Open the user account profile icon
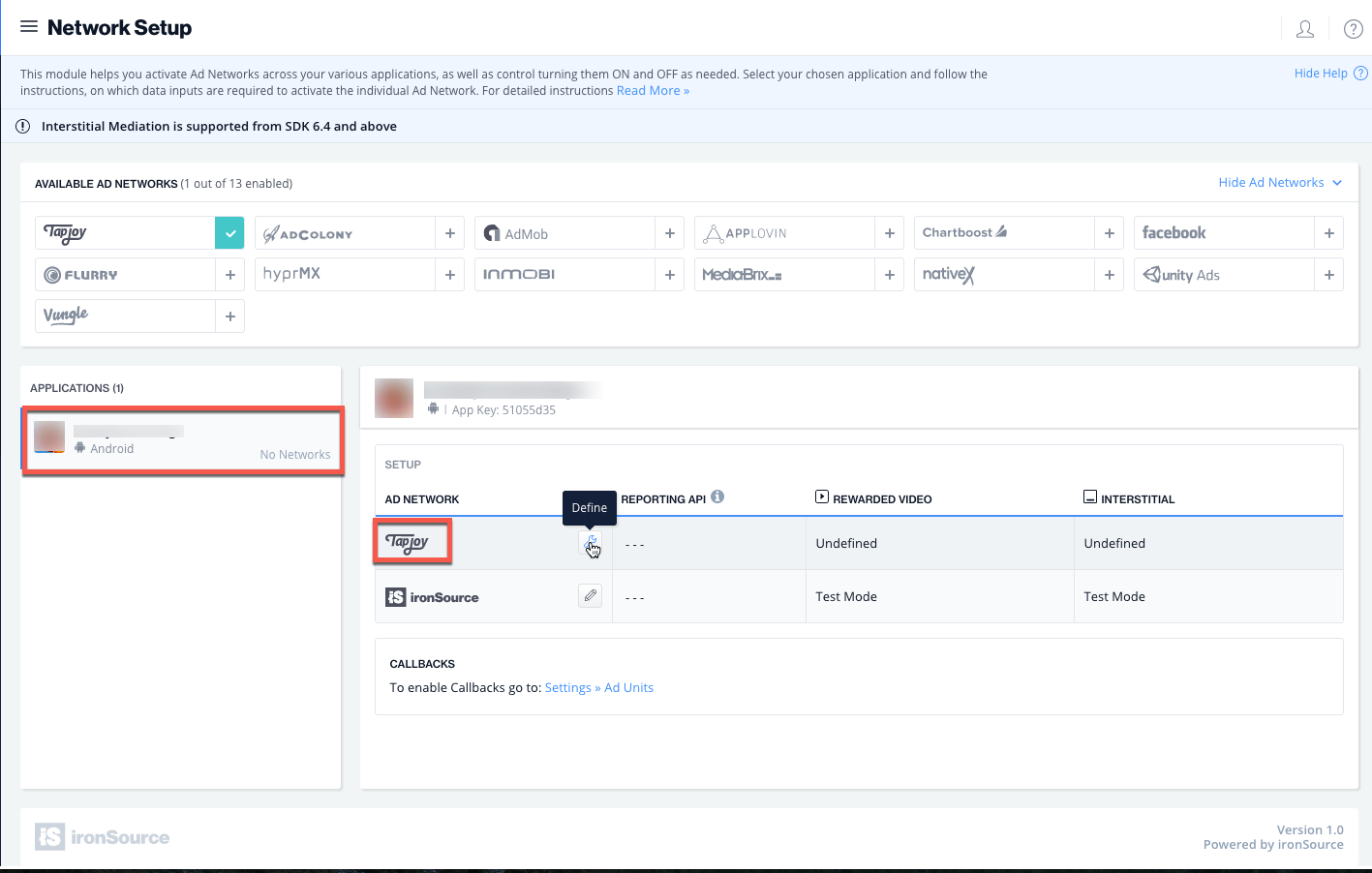The height and width of the screenshot is (873, 1372). (x=1305, y=29)
